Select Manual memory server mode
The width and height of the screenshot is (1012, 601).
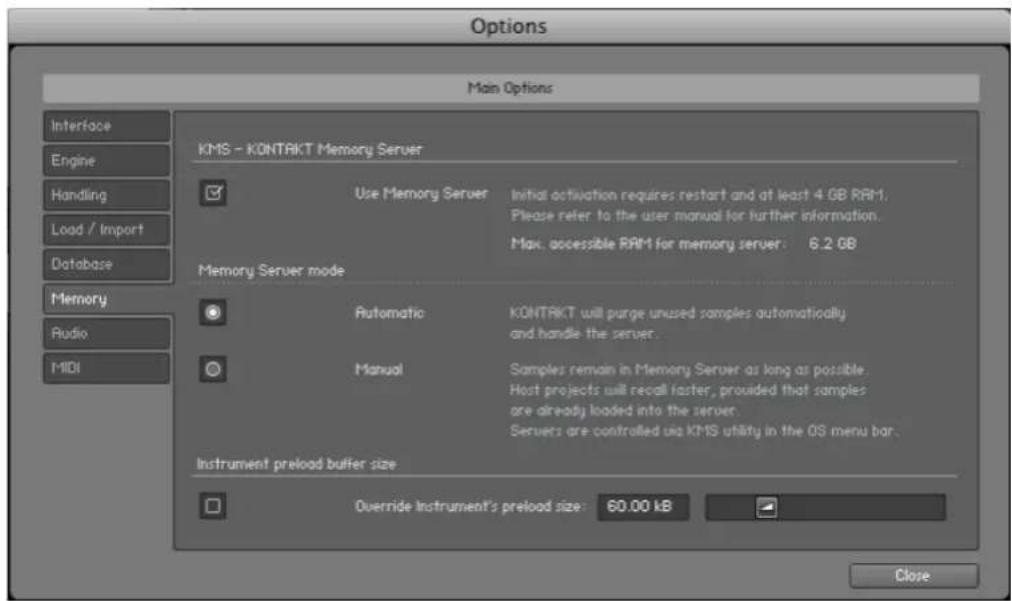tap(213, 369)
